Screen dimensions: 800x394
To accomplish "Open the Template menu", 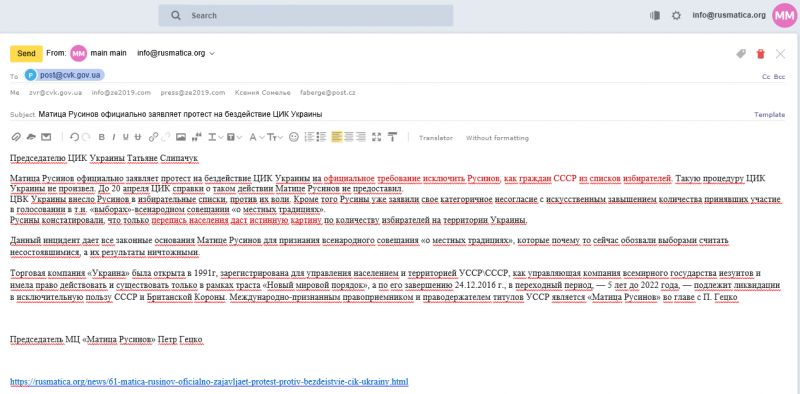I will [x=769, y=115].
